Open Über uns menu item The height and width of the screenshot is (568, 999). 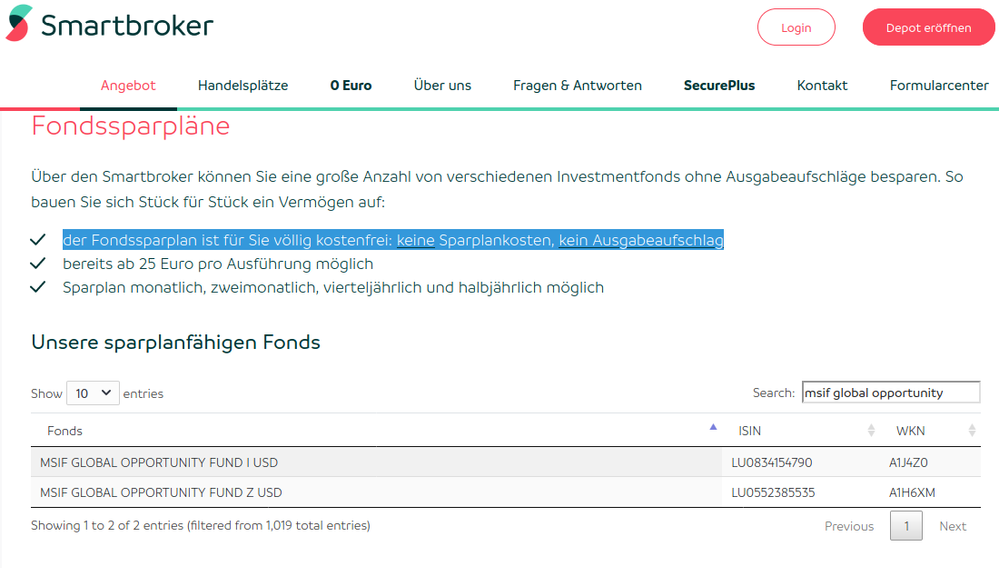442,85
